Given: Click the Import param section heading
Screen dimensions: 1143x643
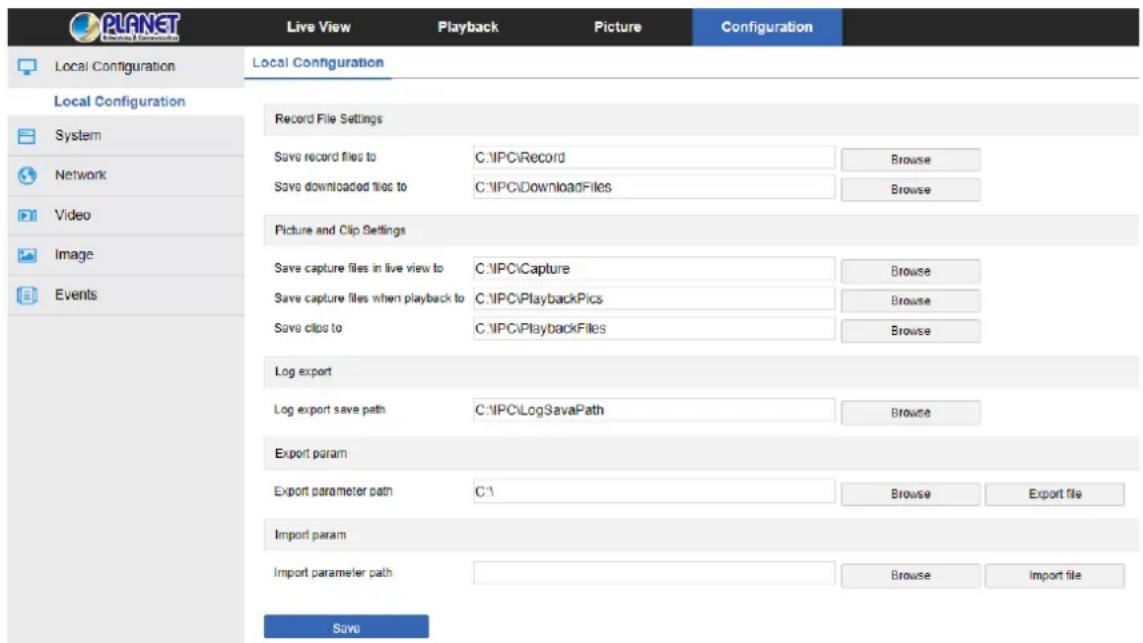Looking at the screenshot, I should (x=311, y=535).
